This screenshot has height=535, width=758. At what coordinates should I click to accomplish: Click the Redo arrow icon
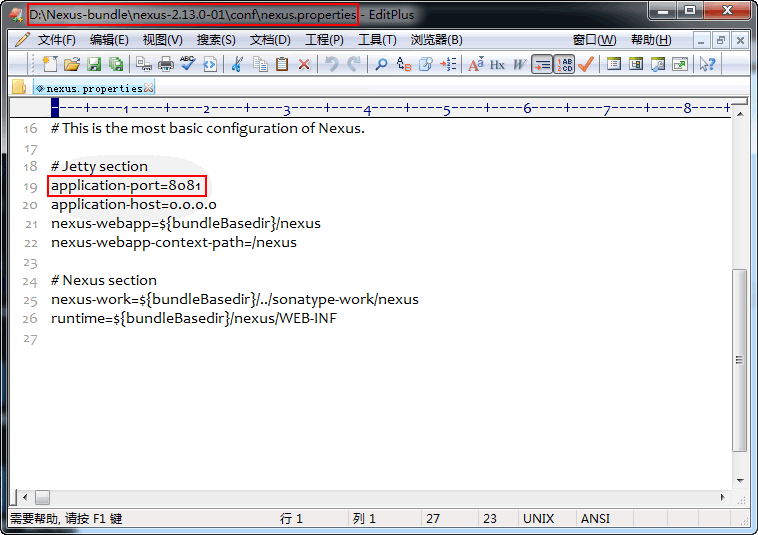(x=354, y=64)
